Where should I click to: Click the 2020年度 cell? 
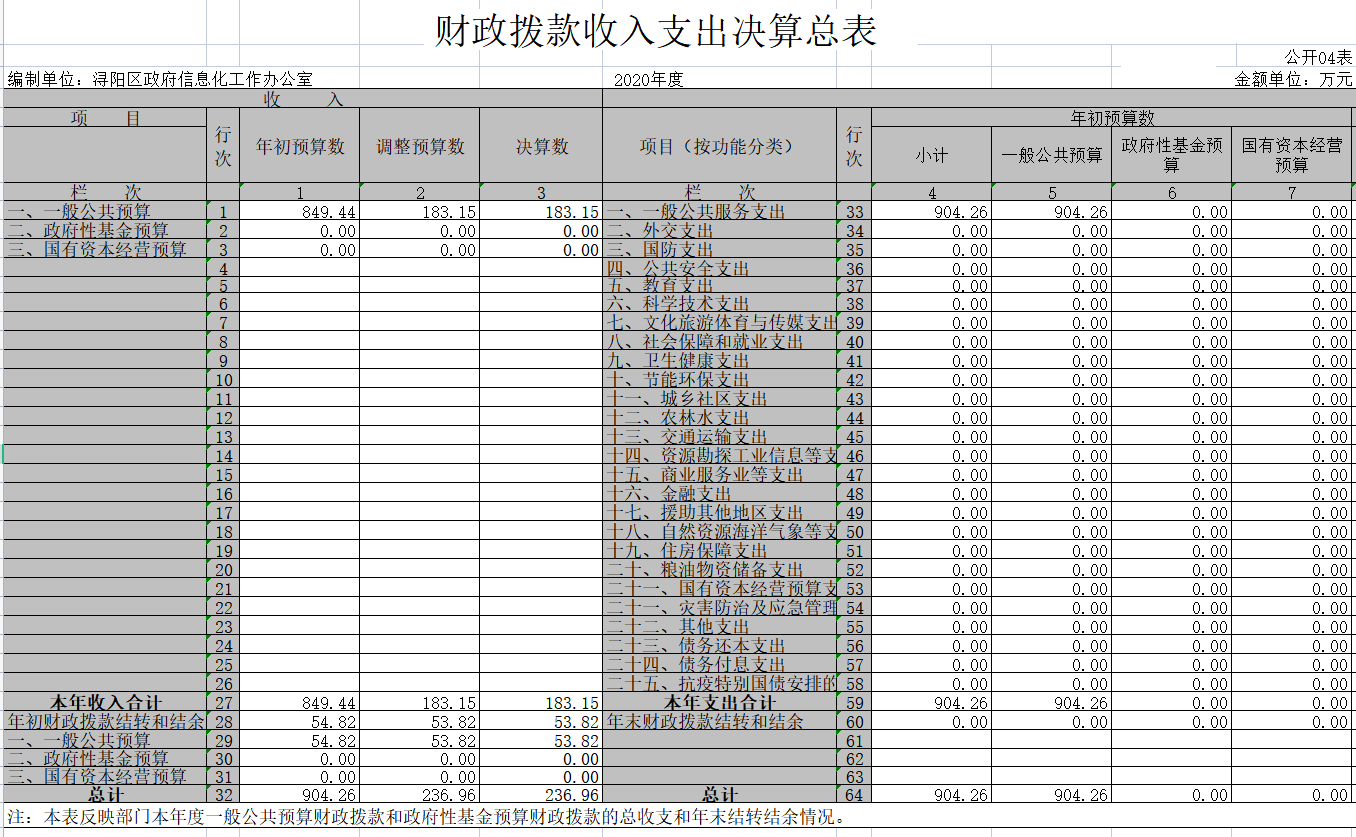click(x=648, y=80)
